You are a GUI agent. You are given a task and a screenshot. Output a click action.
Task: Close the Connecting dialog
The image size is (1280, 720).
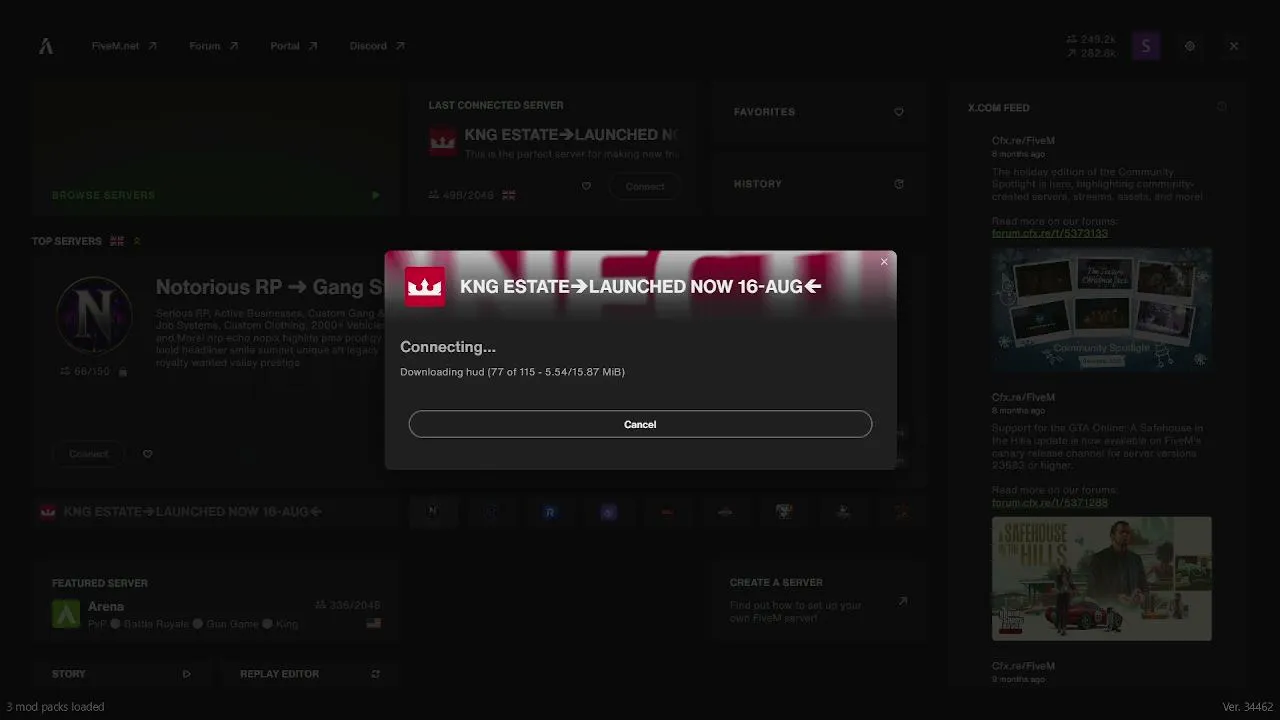pyautogui.click(x=884, y=262)
